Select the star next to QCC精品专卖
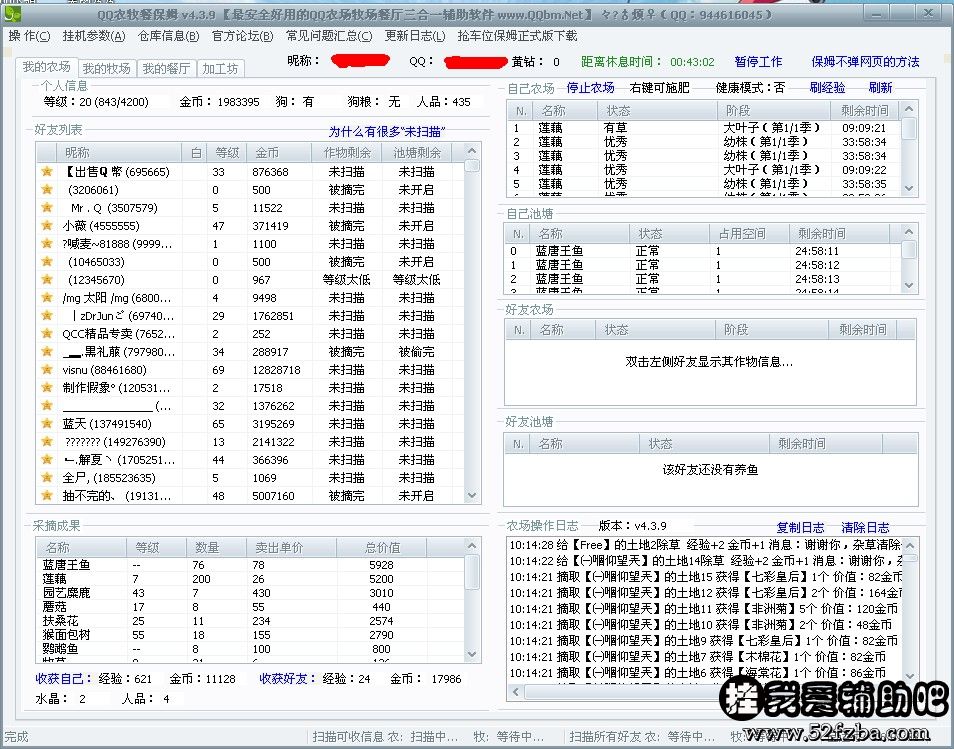The width and height of the screenshot is (954, 749). [47, 333]
